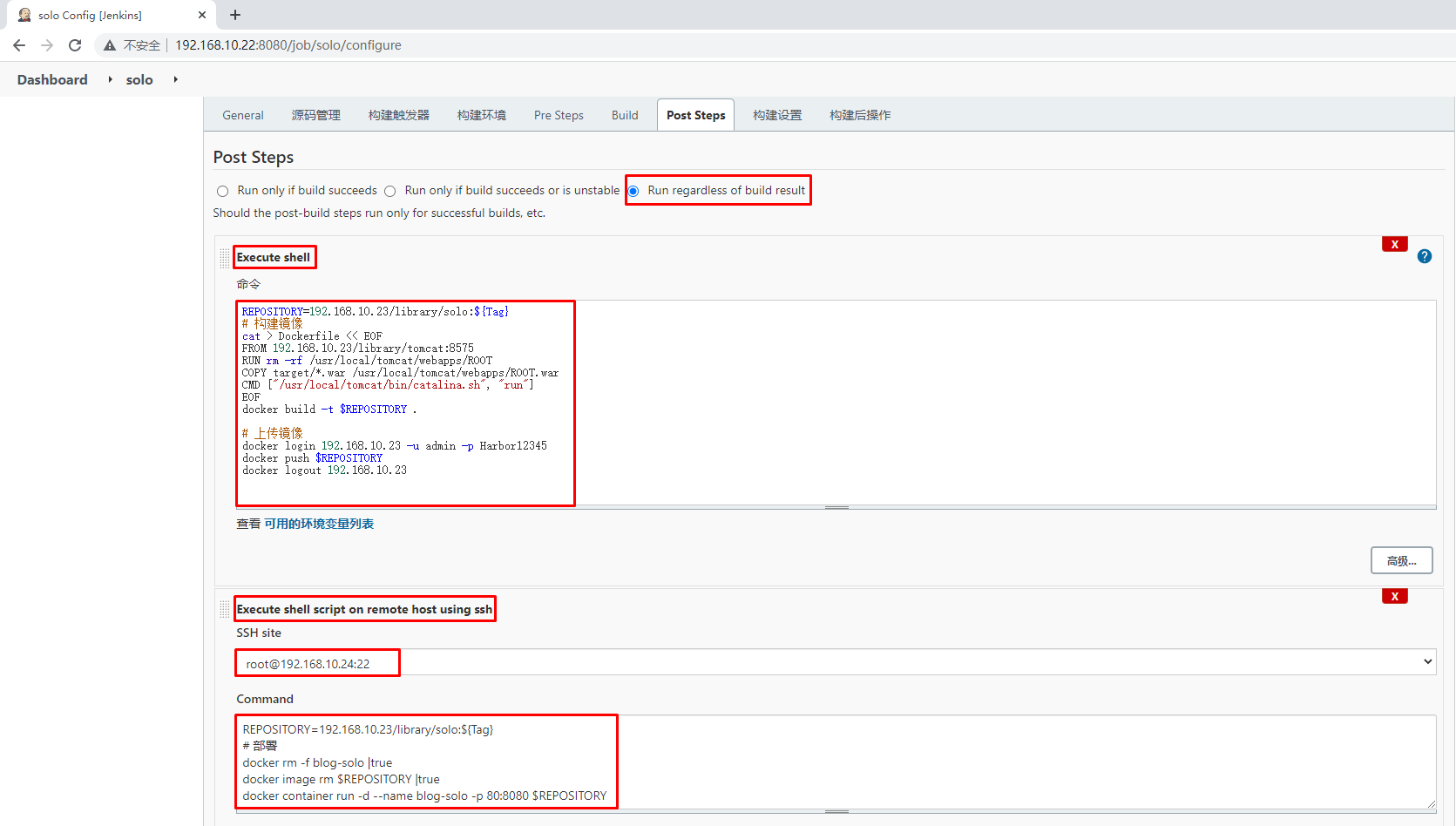Reload the Jenkins configure page
1456x826 pixels.
pyautogui.click(x=75, y=45)
